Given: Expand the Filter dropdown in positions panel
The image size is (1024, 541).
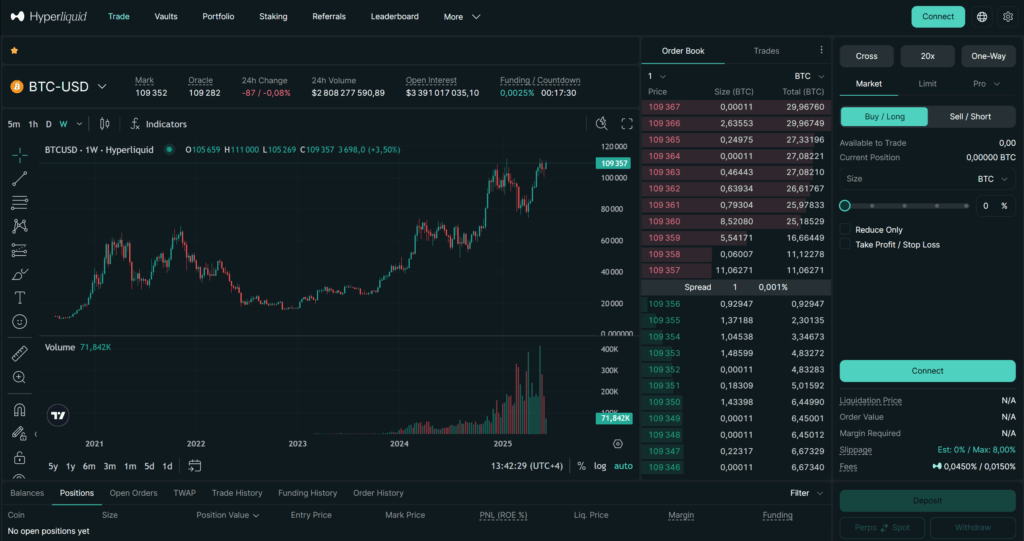Looking at the screenshot, I should (x=807, y=493).
